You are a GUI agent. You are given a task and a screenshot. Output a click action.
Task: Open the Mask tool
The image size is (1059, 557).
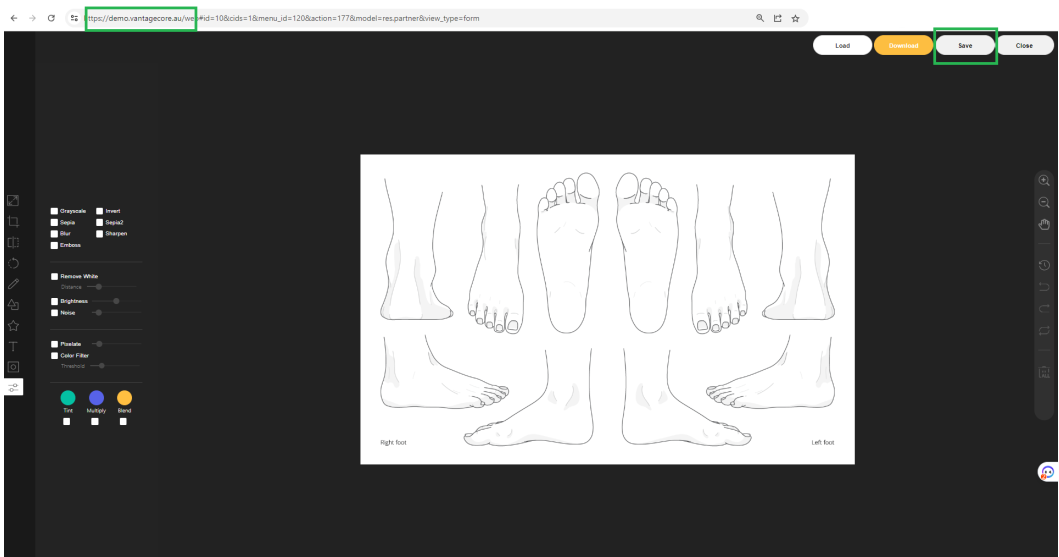14,367
